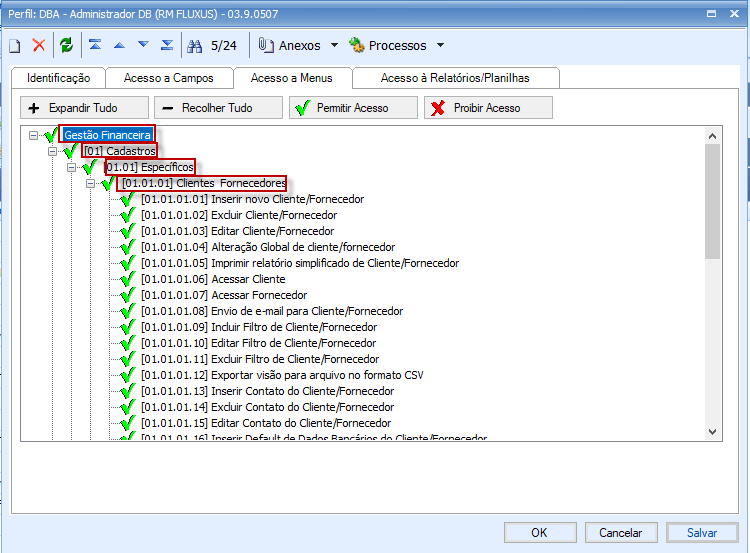This screenshot has width=750, height=553.
Task: Click the tree scrollbar up arrow
Action: (x=712, y=136)
